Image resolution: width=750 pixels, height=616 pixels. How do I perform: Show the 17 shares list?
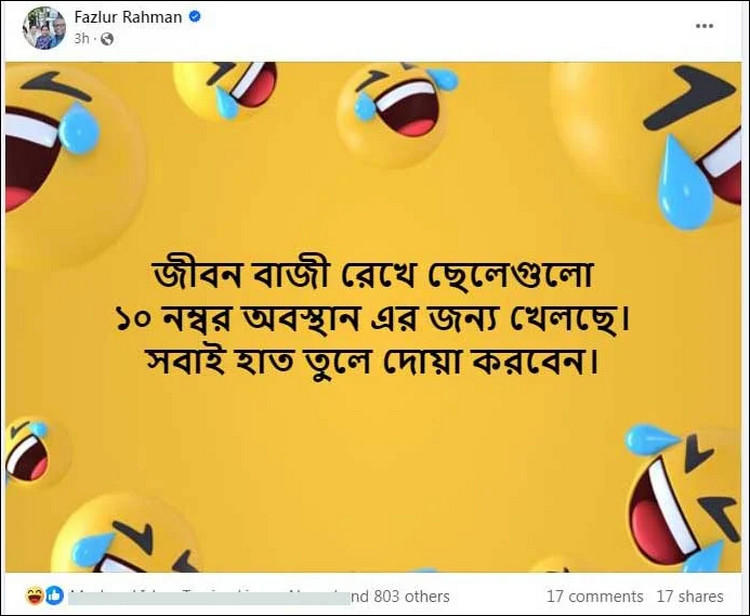[690, 596]
